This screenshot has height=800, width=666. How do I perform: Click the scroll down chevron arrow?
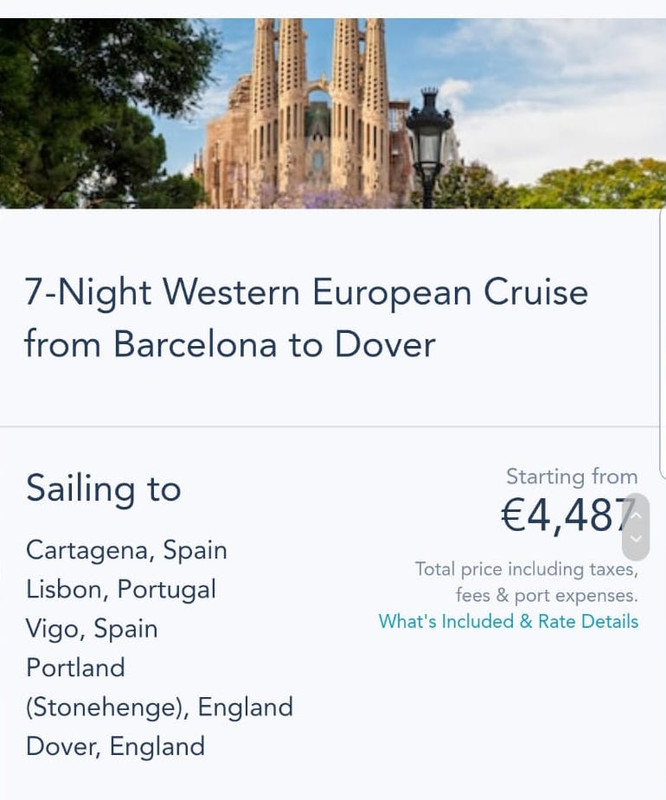coord(636,540)
